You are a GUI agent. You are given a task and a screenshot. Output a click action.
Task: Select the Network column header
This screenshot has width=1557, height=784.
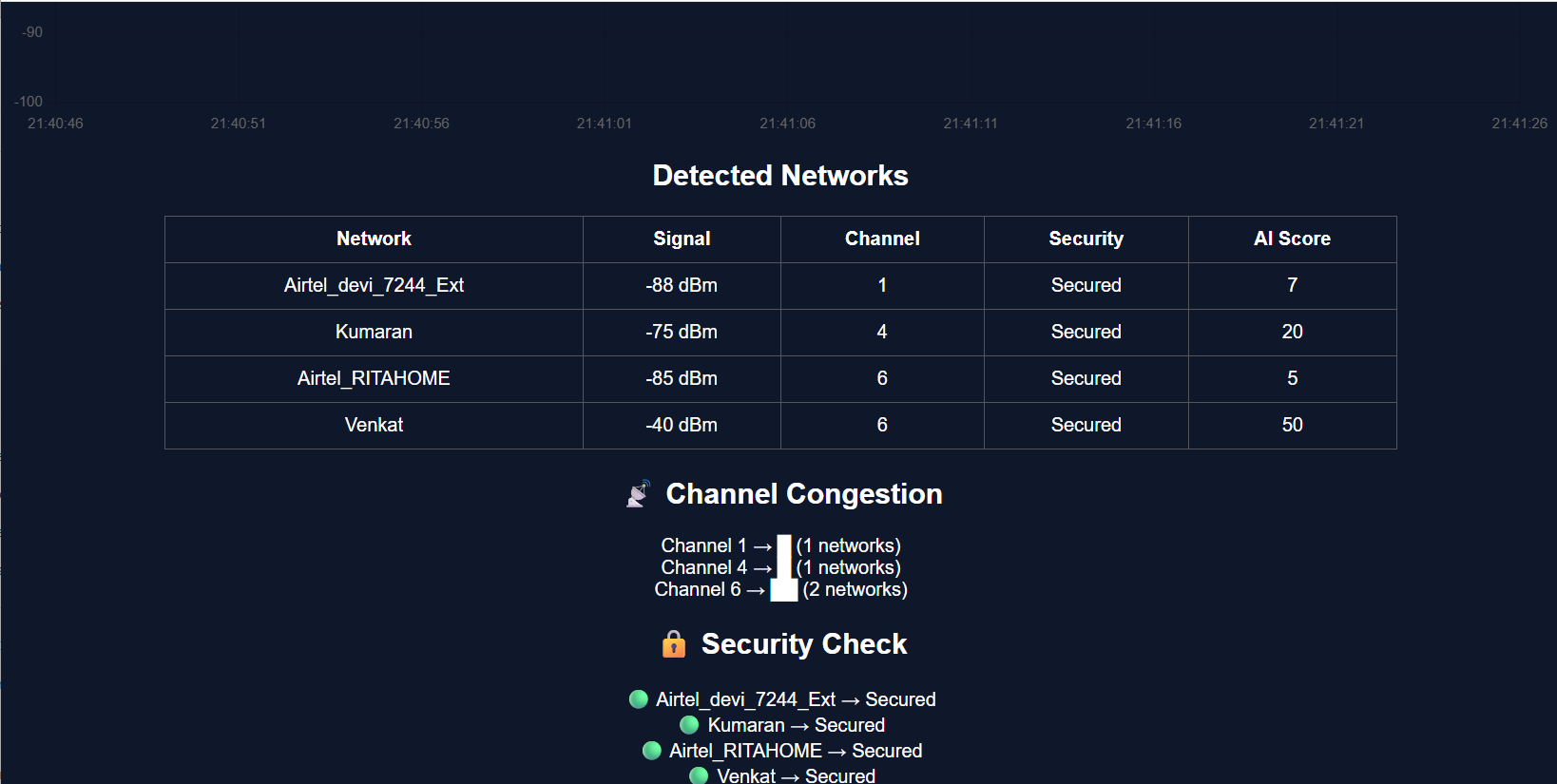pyautogui.click(x=374, y=239)
